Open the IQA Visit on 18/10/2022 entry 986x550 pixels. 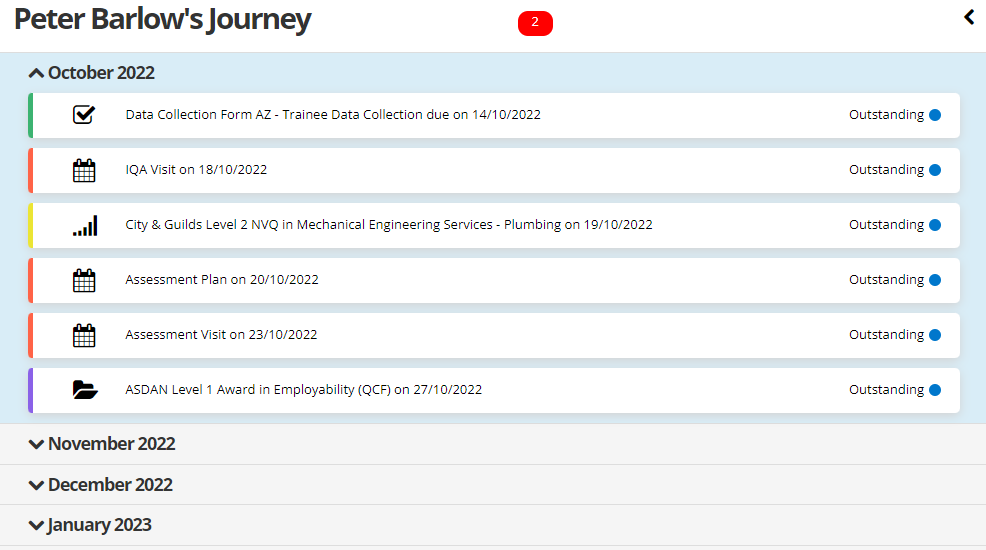(196, 170)
